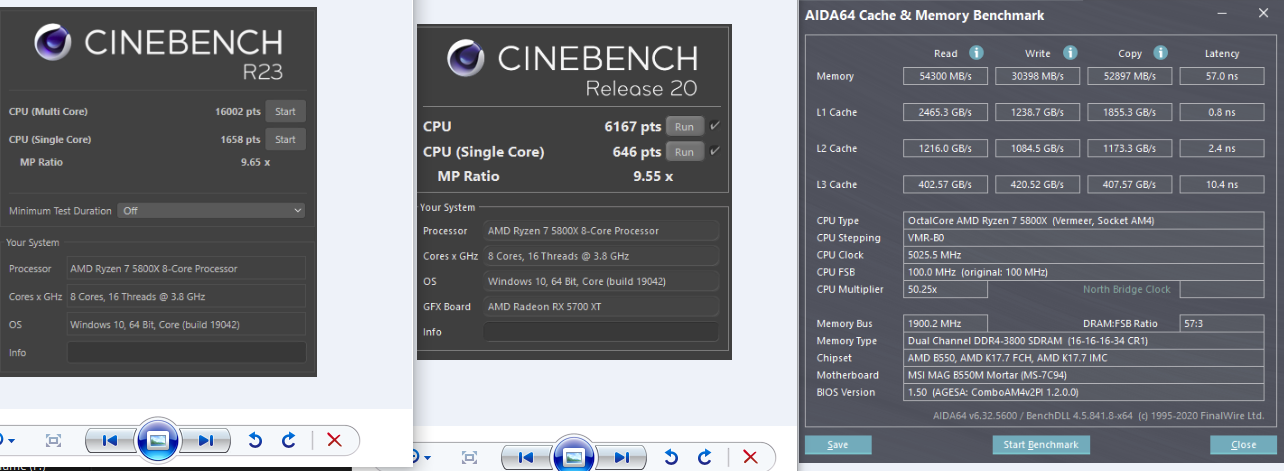Screen dimensions: 1284x471
Task: Start the CPU Multi Core test
Action: tap(285, 112)
